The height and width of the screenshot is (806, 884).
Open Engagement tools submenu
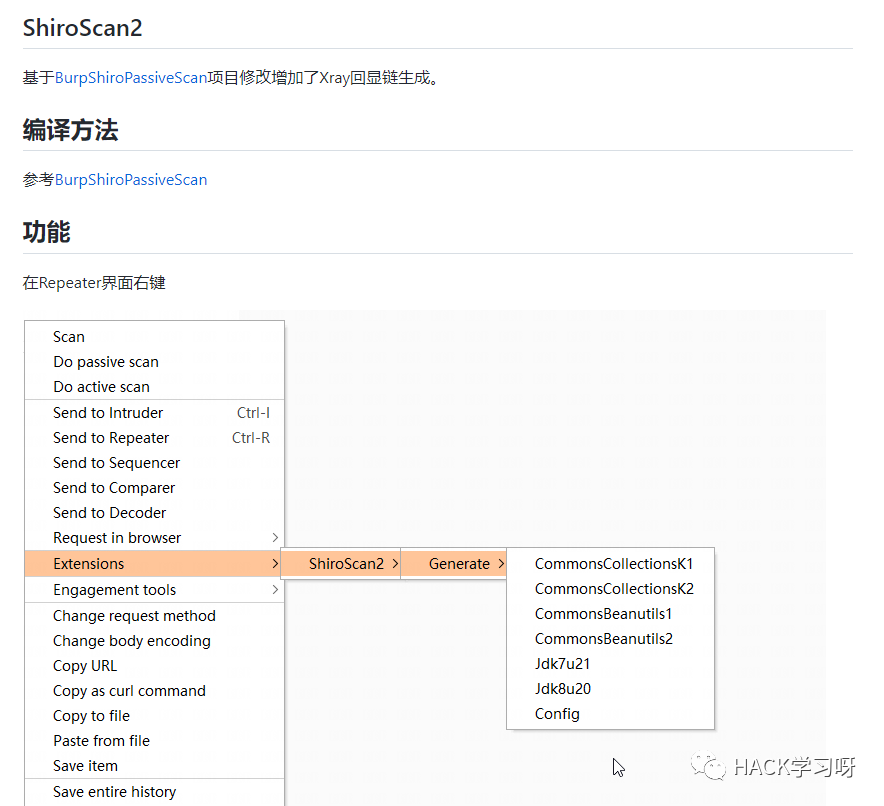154,590
